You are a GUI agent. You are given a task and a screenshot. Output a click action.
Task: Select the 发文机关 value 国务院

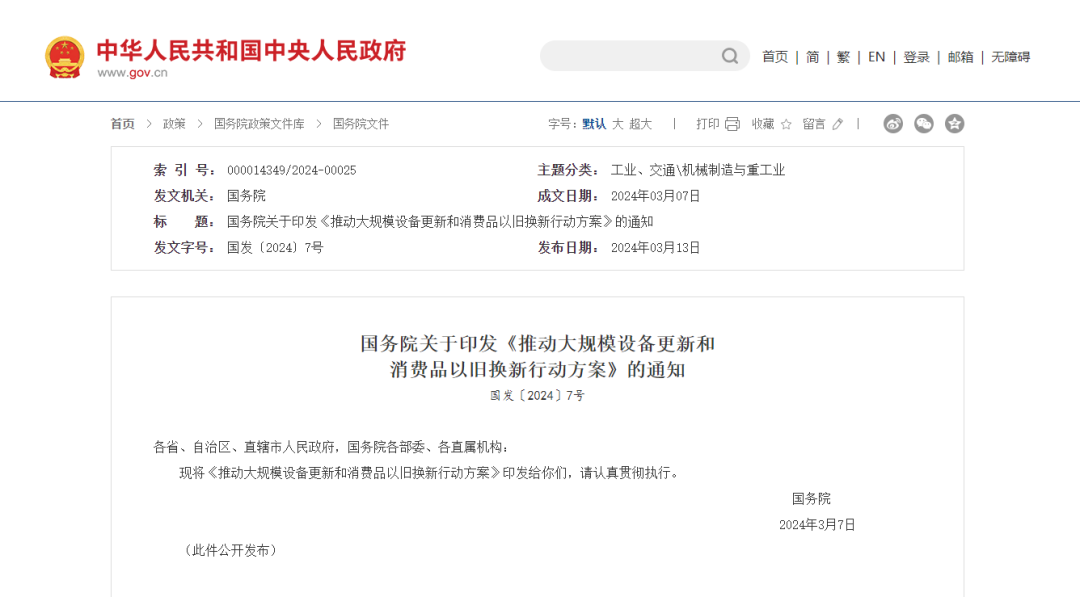tap(246, 196)
